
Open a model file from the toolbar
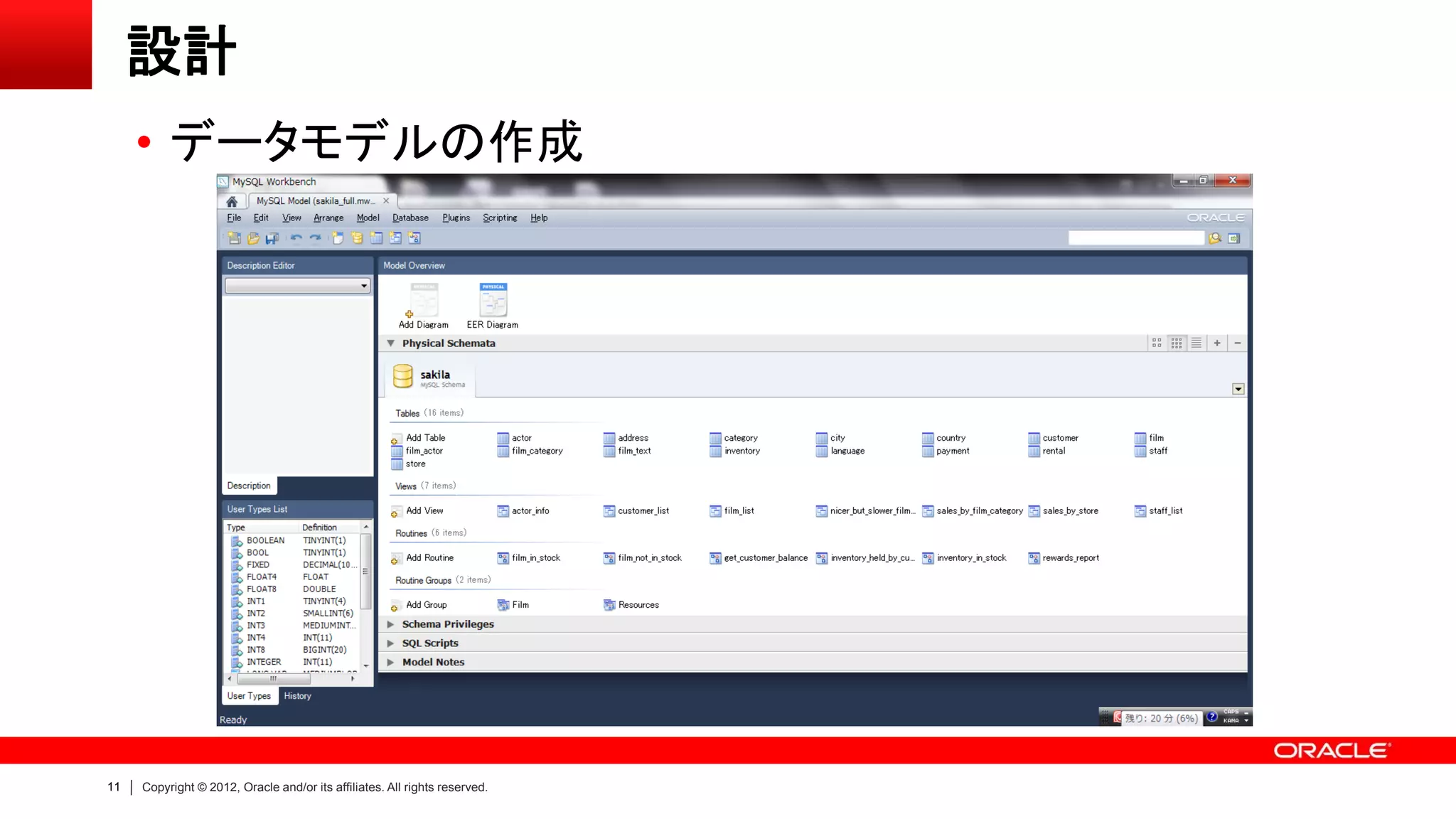(253, 238)
